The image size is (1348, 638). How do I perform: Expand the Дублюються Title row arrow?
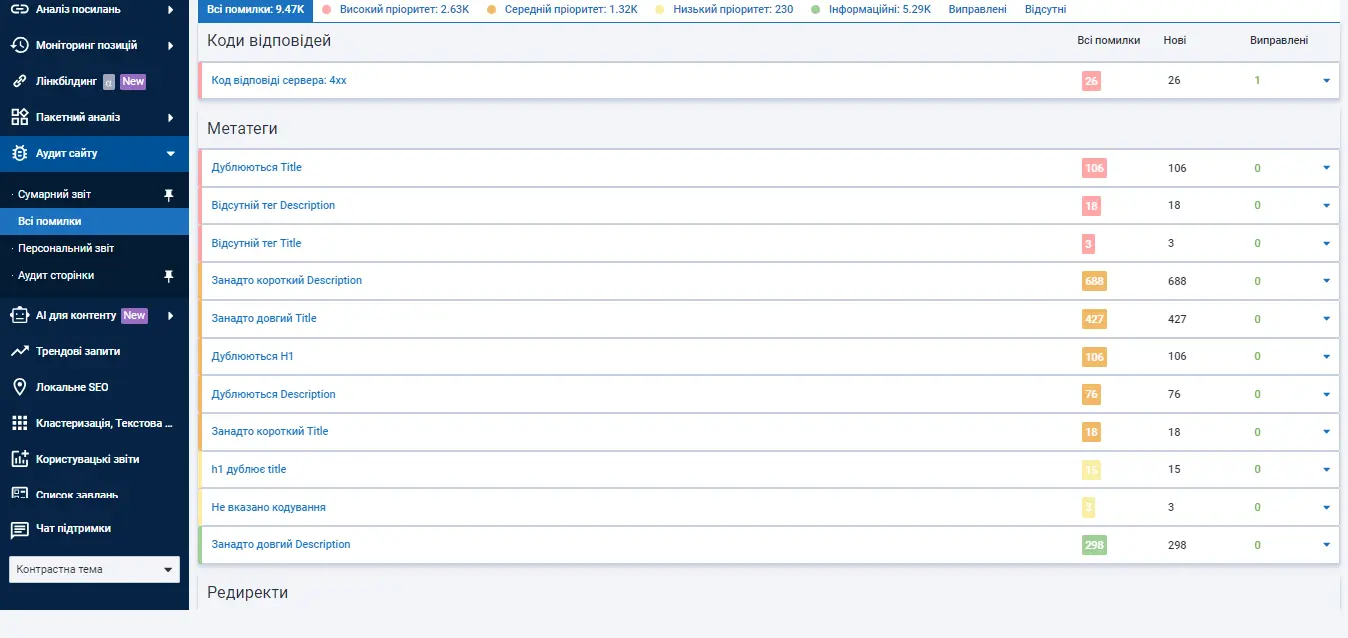pos(1326,168)
